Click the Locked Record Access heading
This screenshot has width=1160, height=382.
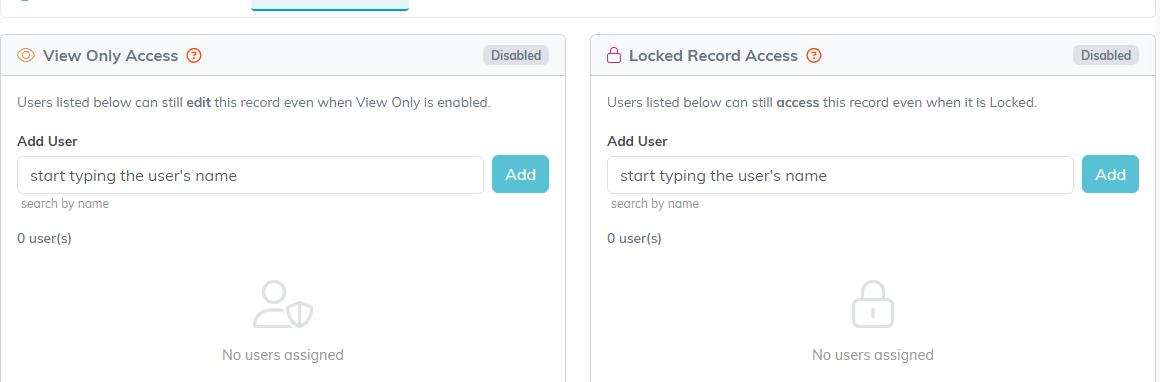(713, 56)
